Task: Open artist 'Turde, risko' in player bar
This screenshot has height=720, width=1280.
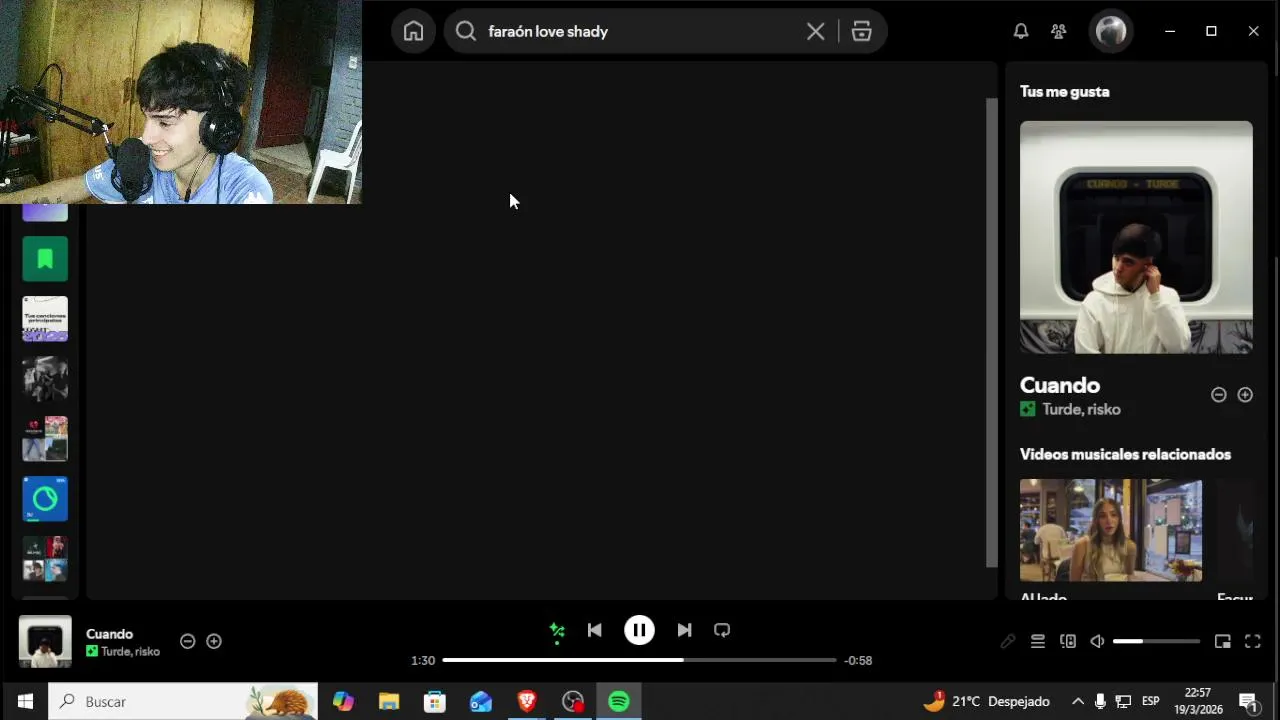Action: pos(130,652)
